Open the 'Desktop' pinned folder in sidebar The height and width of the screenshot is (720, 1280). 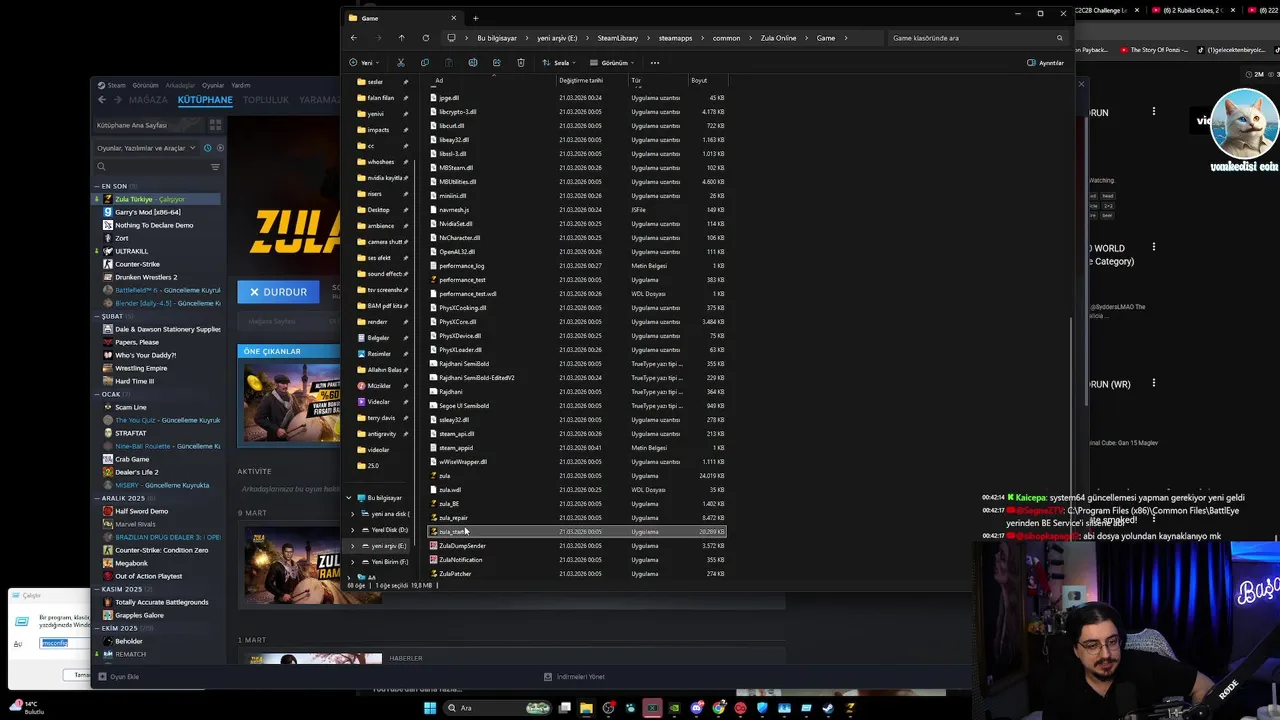(378, 210)
